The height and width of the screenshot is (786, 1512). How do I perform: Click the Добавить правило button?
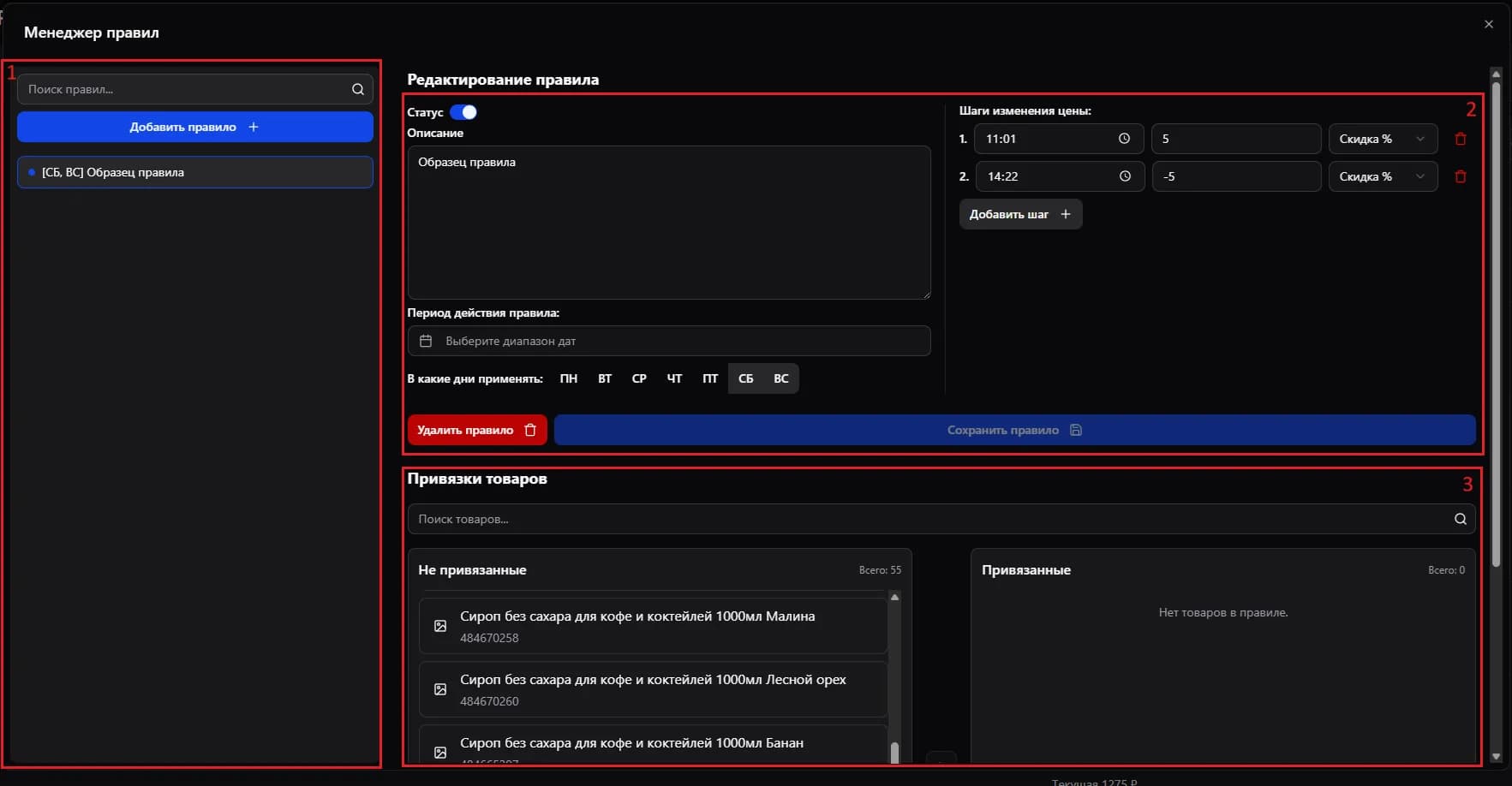coord(195,127)
